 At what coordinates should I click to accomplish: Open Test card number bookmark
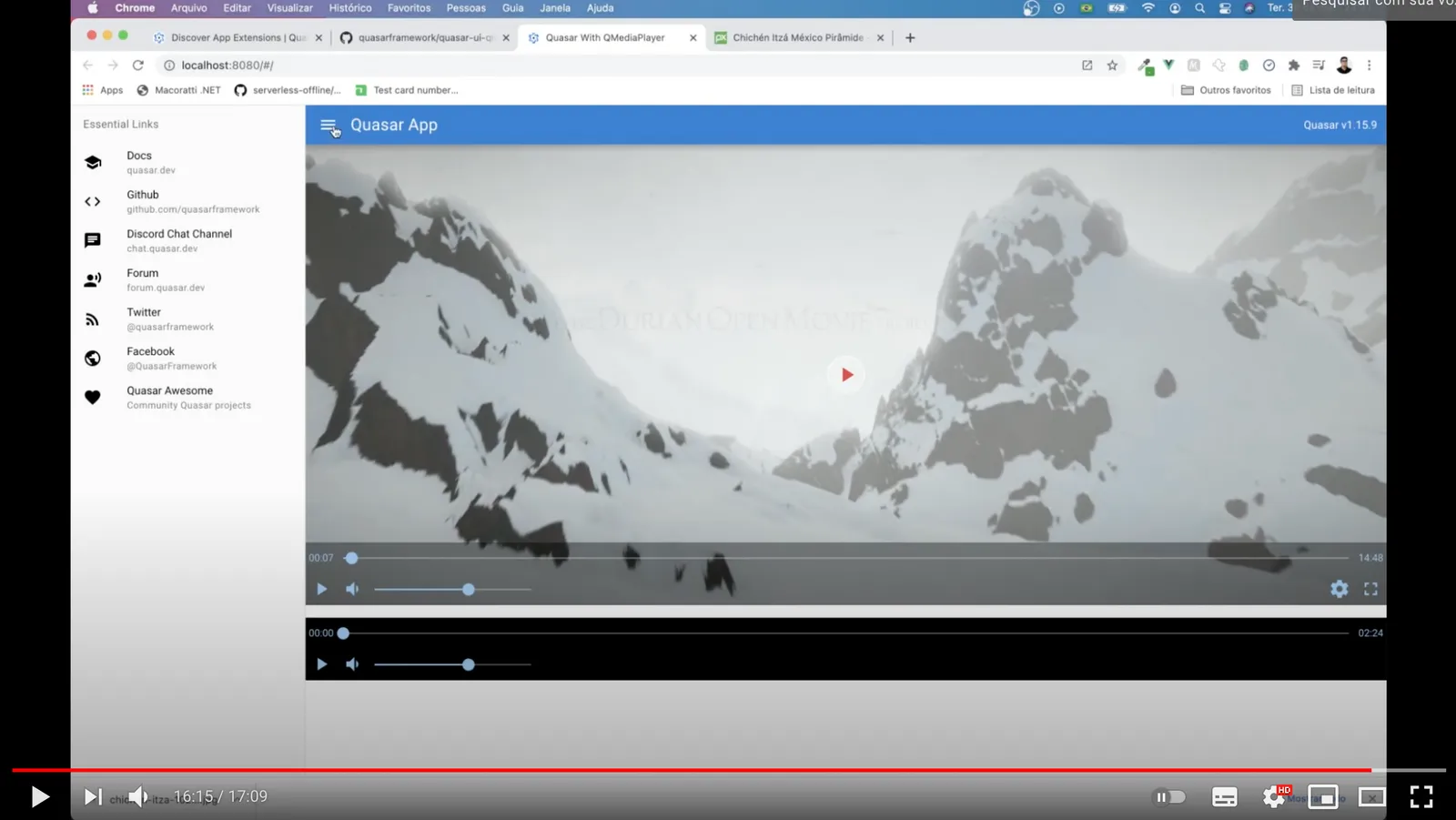click(x=407, y=90)
